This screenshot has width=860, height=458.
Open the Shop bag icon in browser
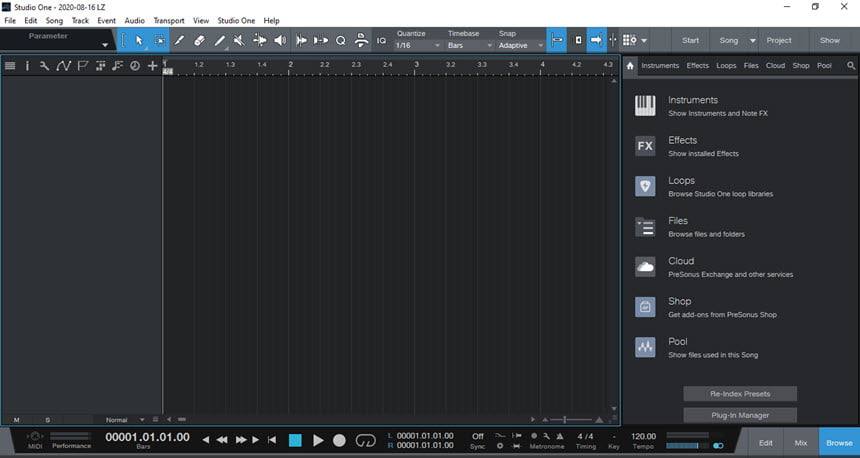[645, 307]
